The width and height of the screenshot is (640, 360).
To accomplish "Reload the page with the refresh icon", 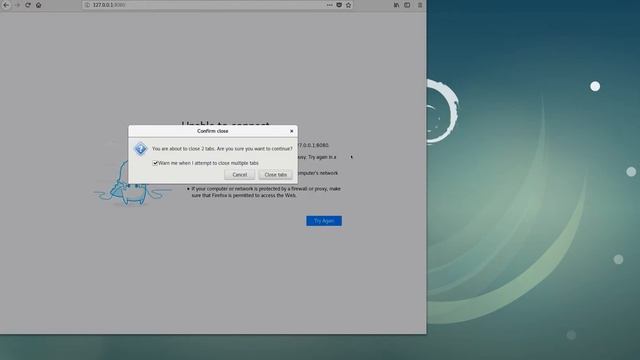I will tap(28, 5).
